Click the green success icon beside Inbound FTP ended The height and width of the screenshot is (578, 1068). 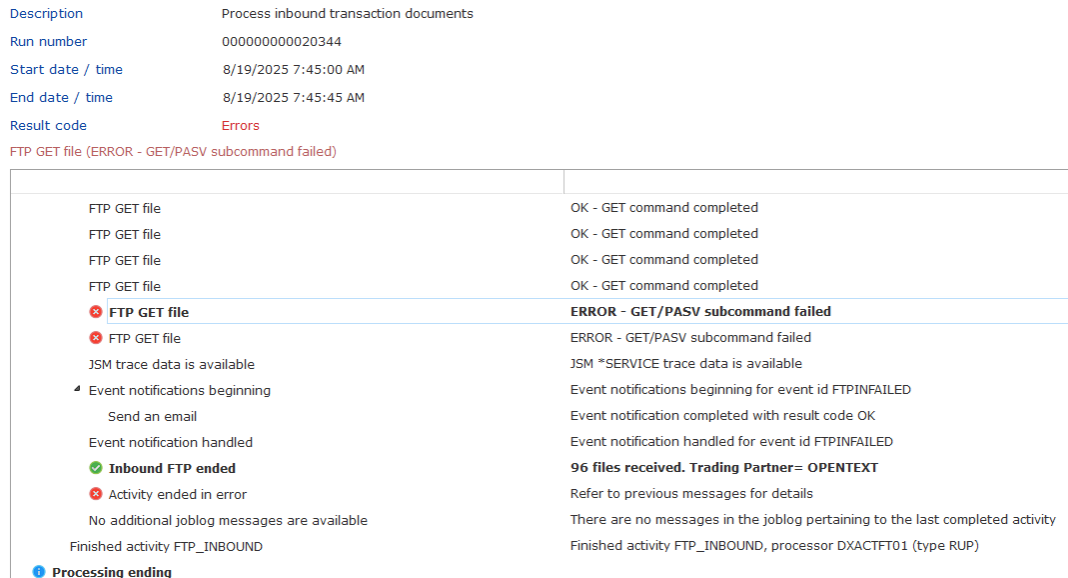pyautogui.click(x=95, y=467)
